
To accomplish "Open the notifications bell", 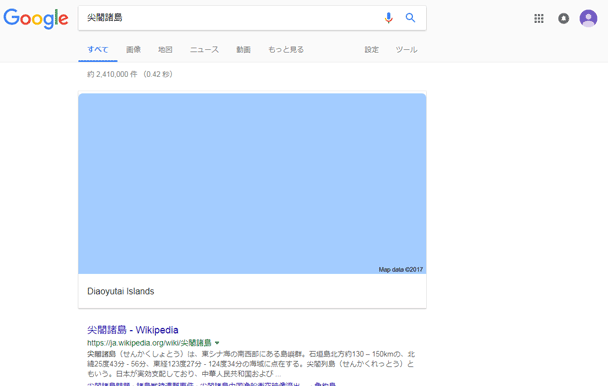I will (563, 18).
